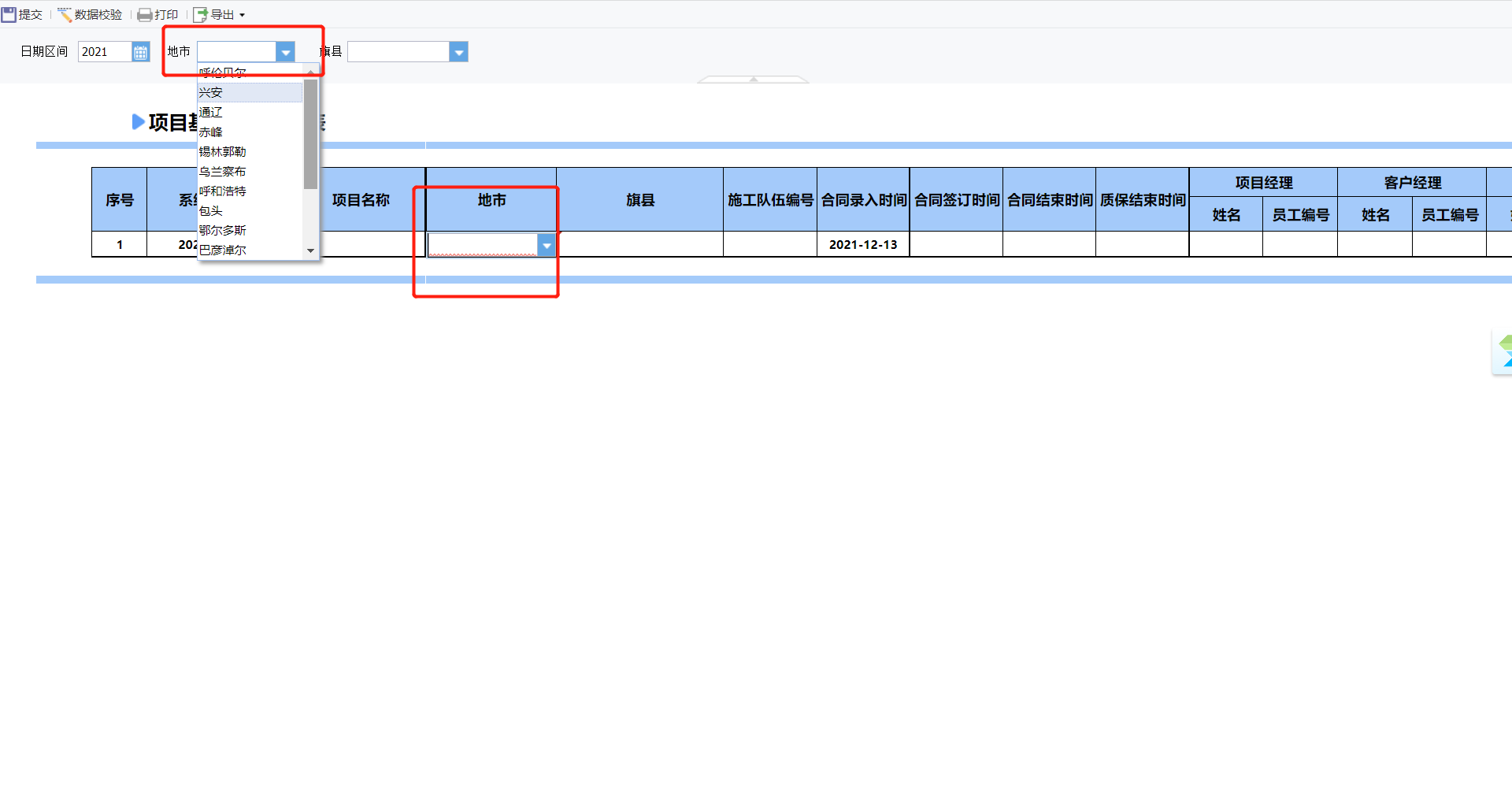The height and width of the screenshot is (805, 1512).
Task: Select 兴安 in the city list
Action: [250, 92]
